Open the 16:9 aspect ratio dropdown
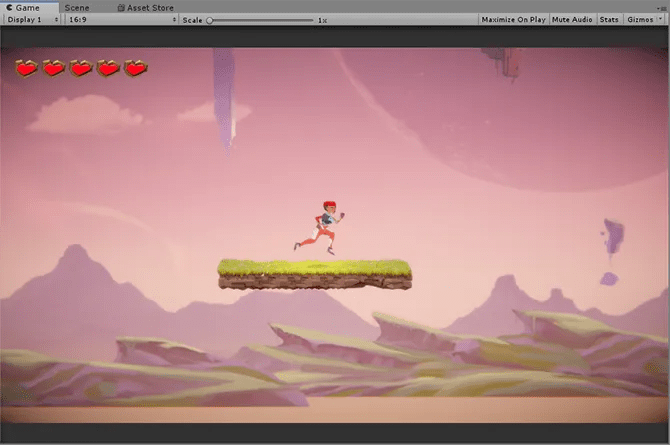 click(122, 20)
